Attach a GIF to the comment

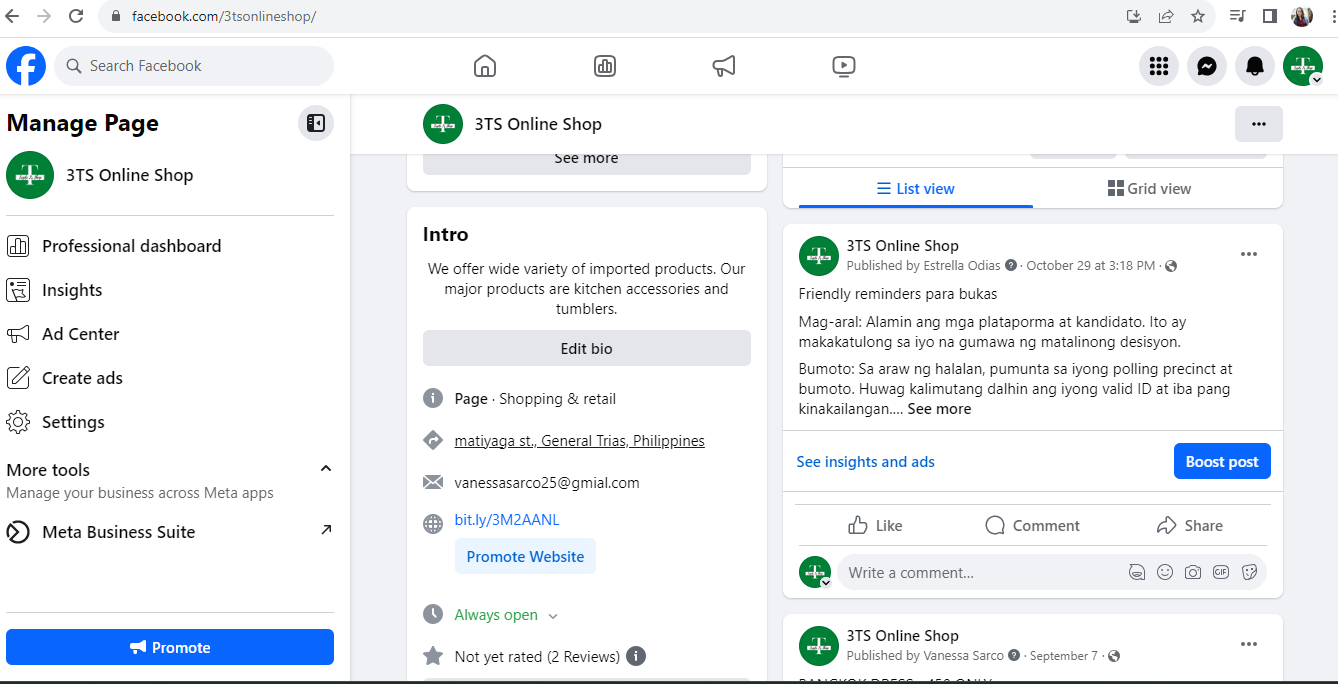pyautogui.click(x=1221, y=573)
